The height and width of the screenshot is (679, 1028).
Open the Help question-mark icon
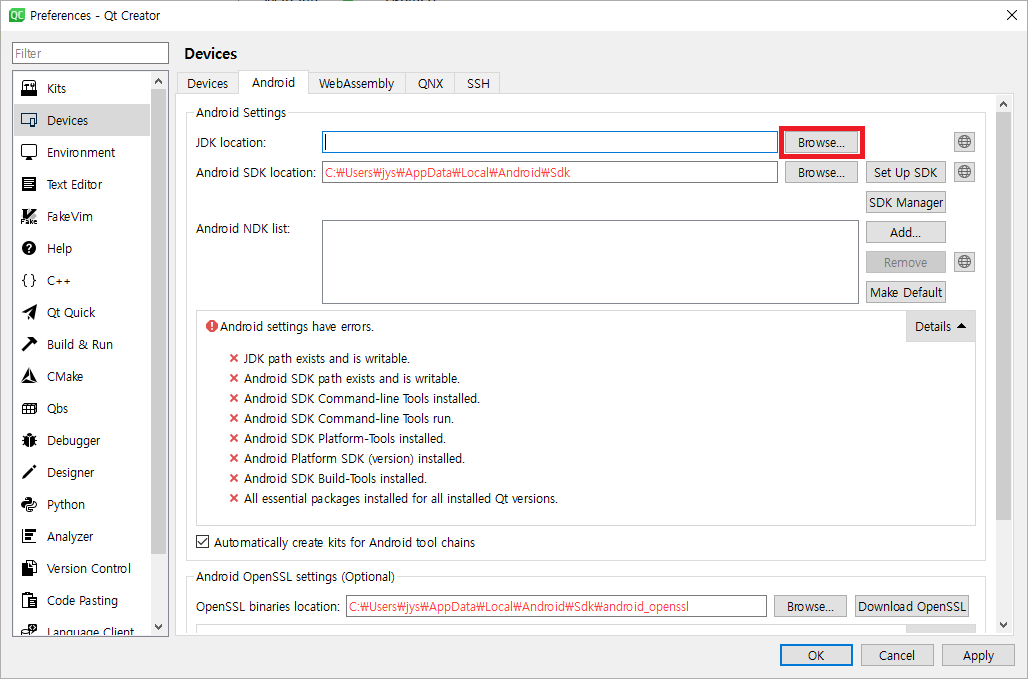tap(29, 248)
